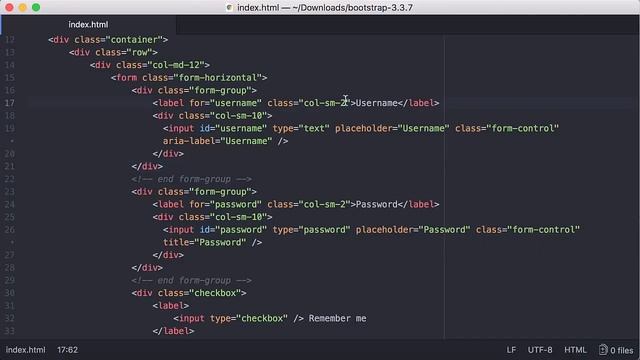Click title="Password" attribute
This screenshot has height=360, width=640.
tap(204, 242)
